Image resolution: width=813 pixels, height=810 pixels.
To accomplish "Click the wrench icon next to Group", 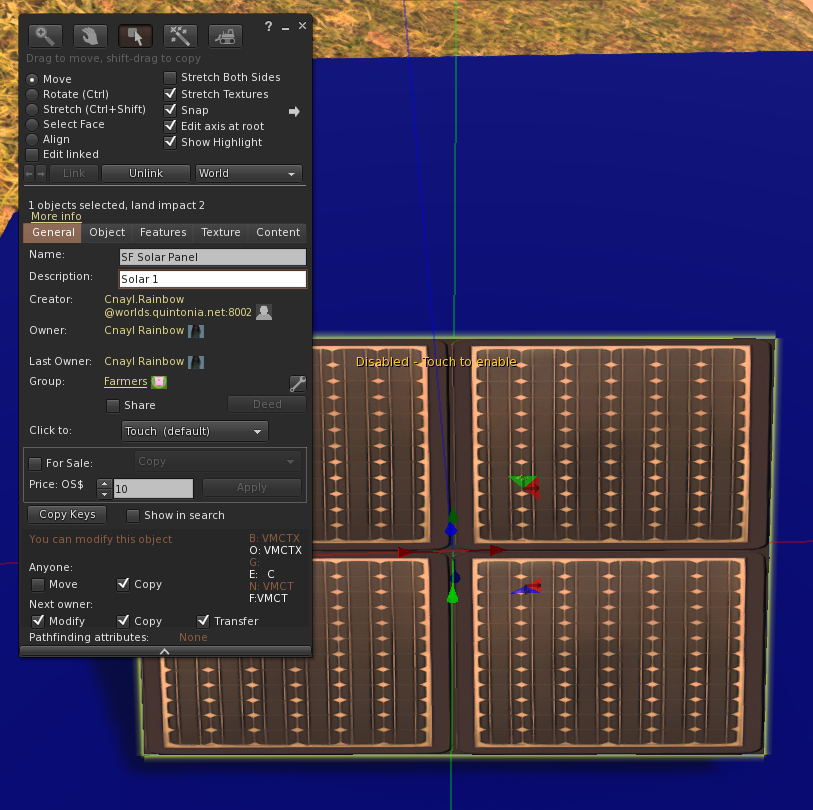I will pos(297,383).
